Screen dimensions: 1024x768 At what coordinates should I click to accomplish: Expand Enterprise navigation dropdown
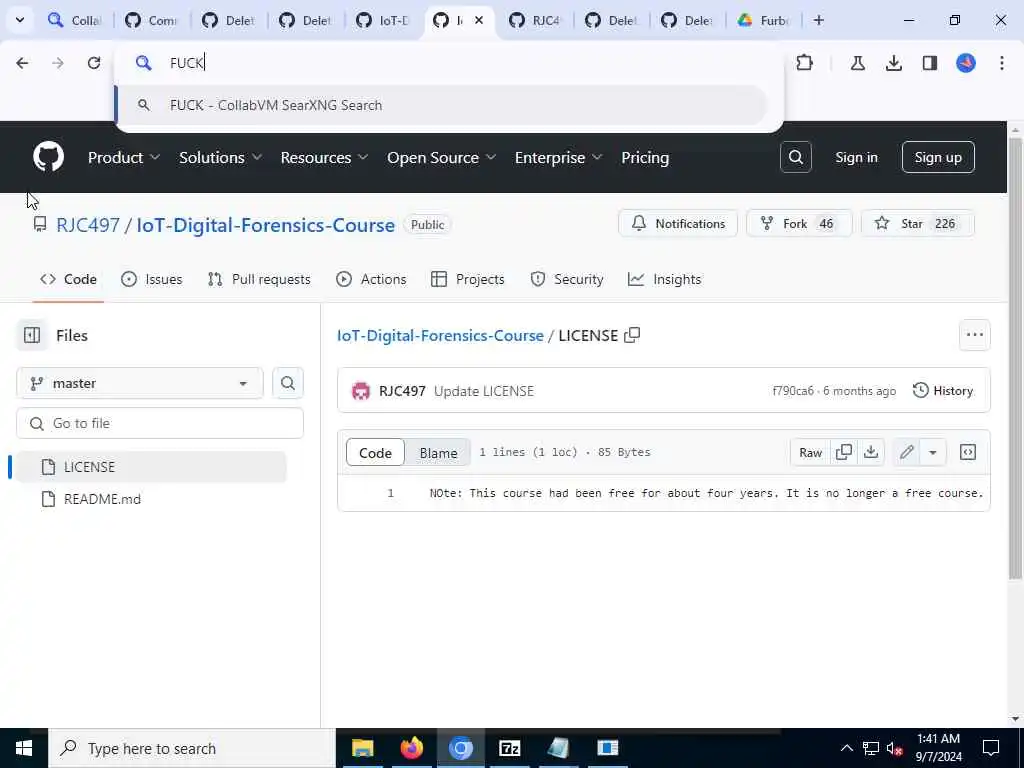click(558, 157)
